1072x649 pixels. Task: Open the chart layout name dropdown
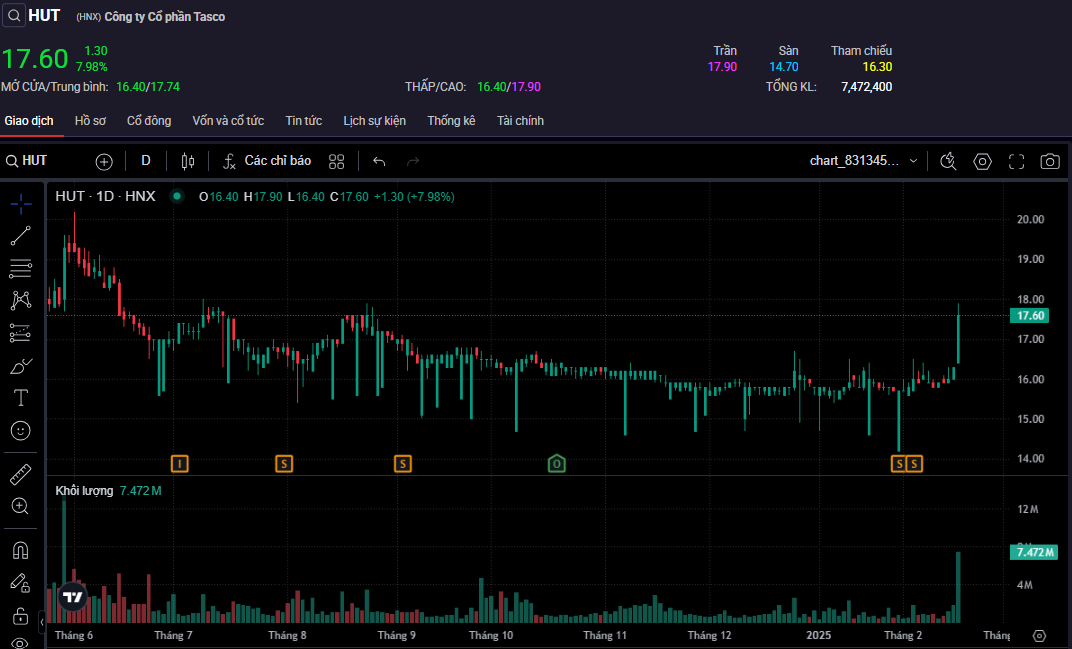(864, 161)
